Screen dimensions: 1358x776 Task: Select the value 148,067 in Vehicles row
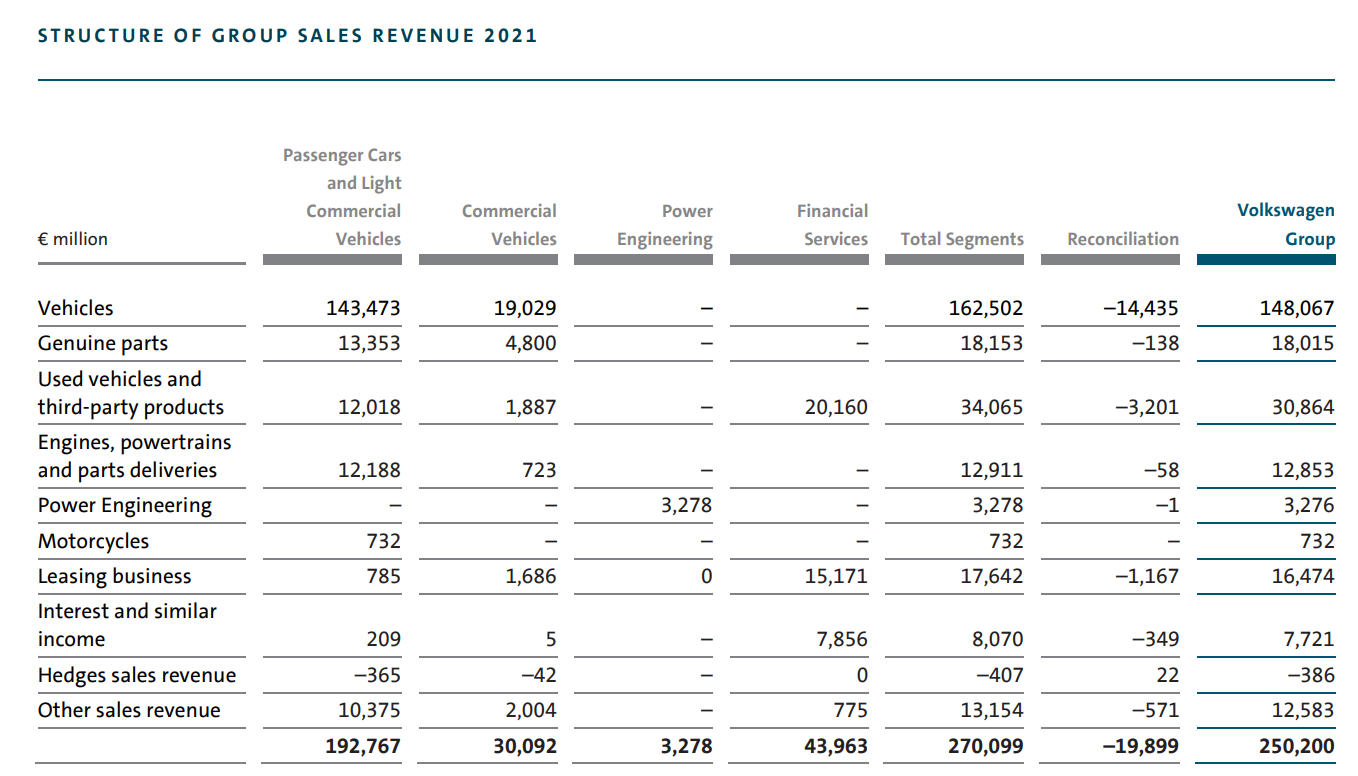pos(1297,308)
